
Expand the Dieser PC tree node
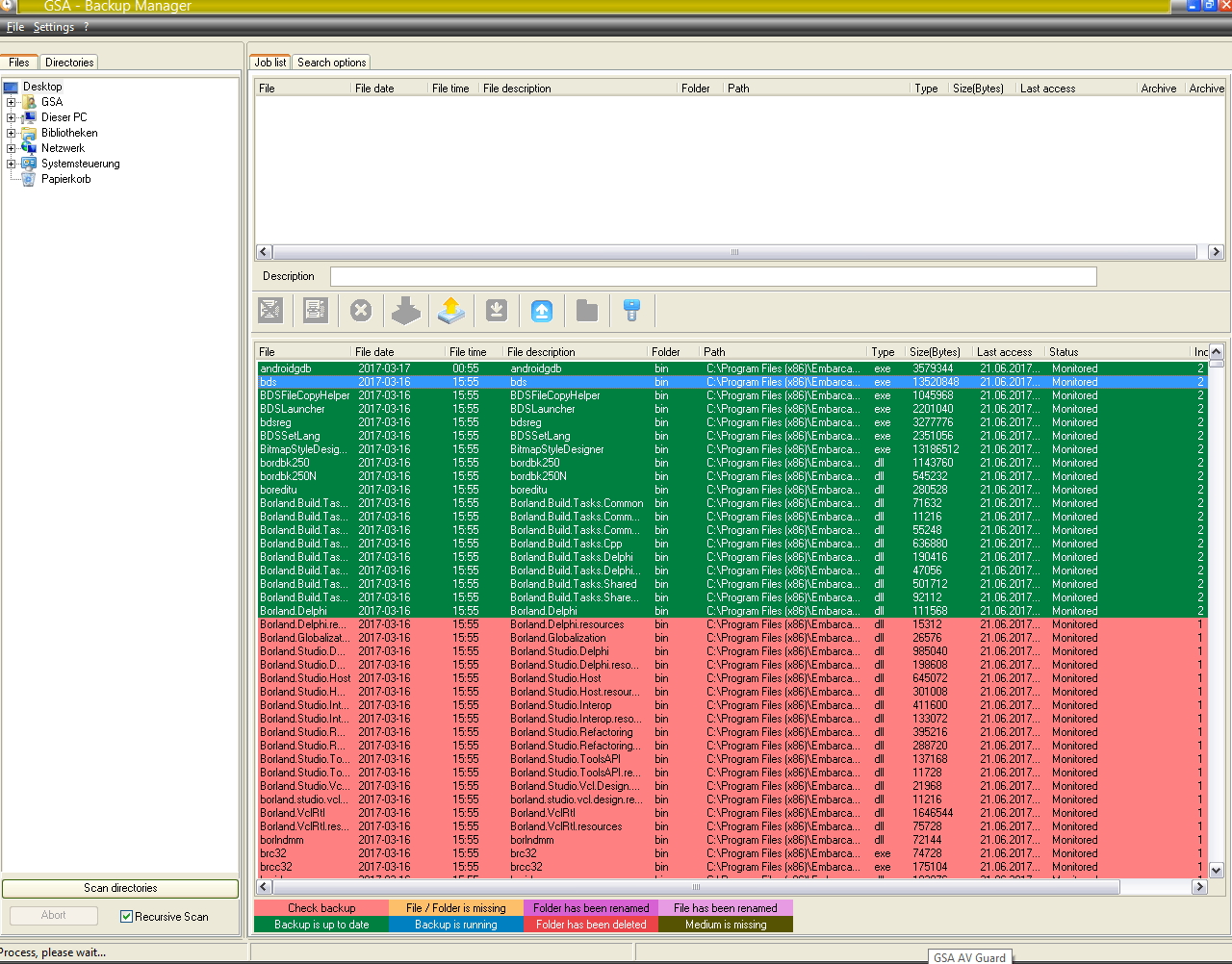click(x=12, y=117)
